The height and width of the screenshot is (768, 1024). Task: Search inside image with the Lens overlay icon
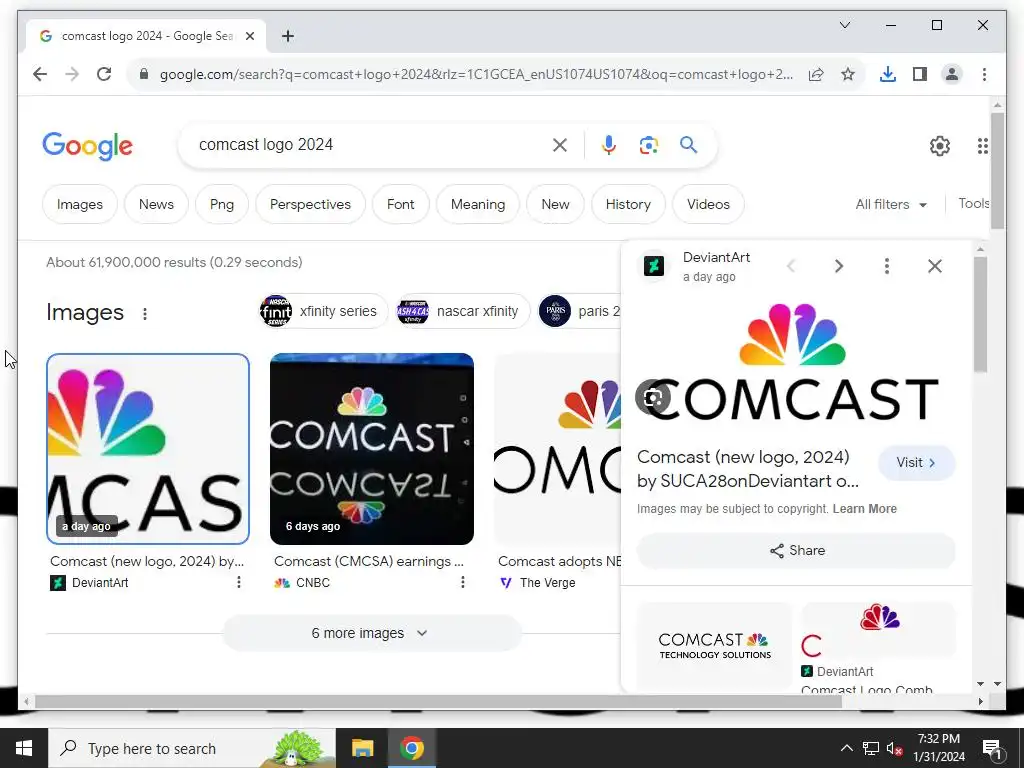point(652,397)
